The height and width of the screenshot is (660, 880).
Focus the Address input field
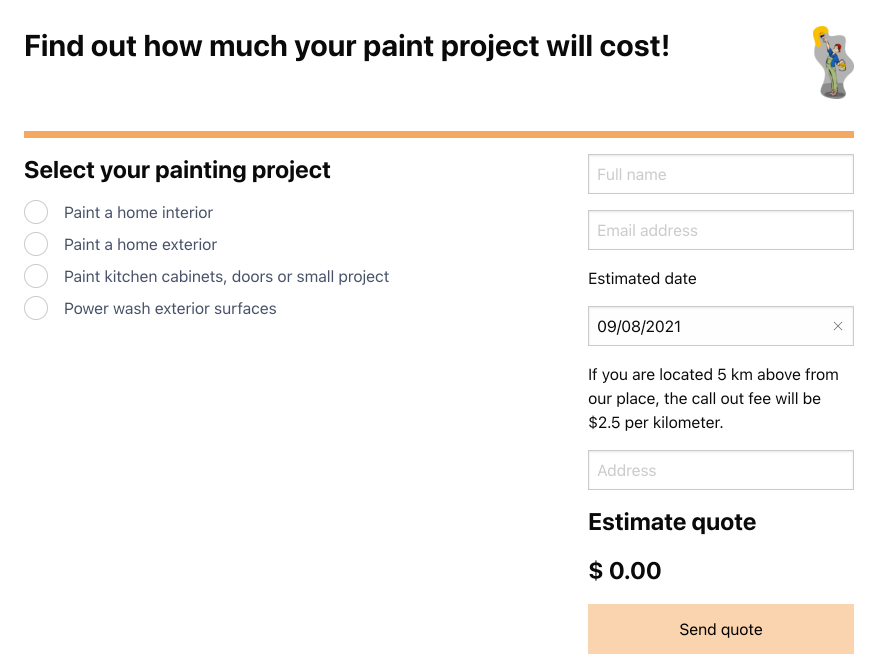pos(721,470)
